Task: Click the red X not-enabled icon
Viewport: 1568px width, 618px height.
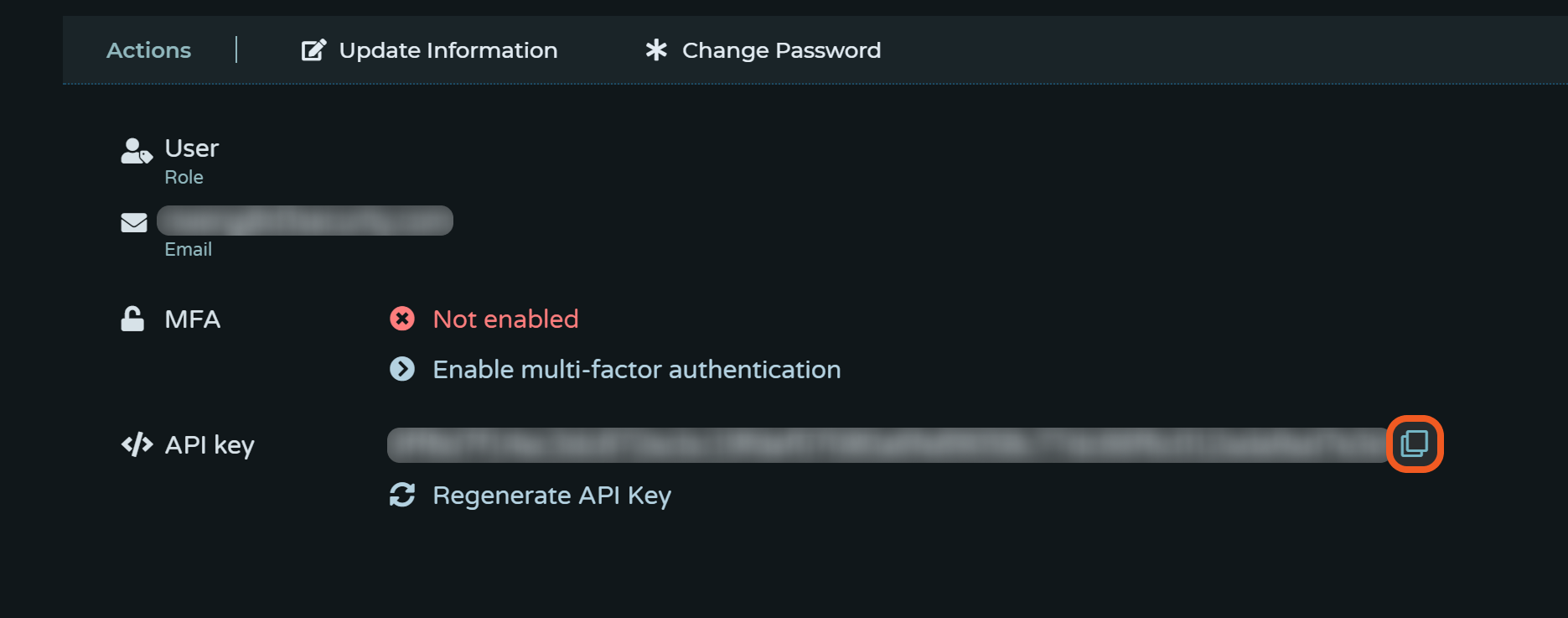Action: [402, 319]
